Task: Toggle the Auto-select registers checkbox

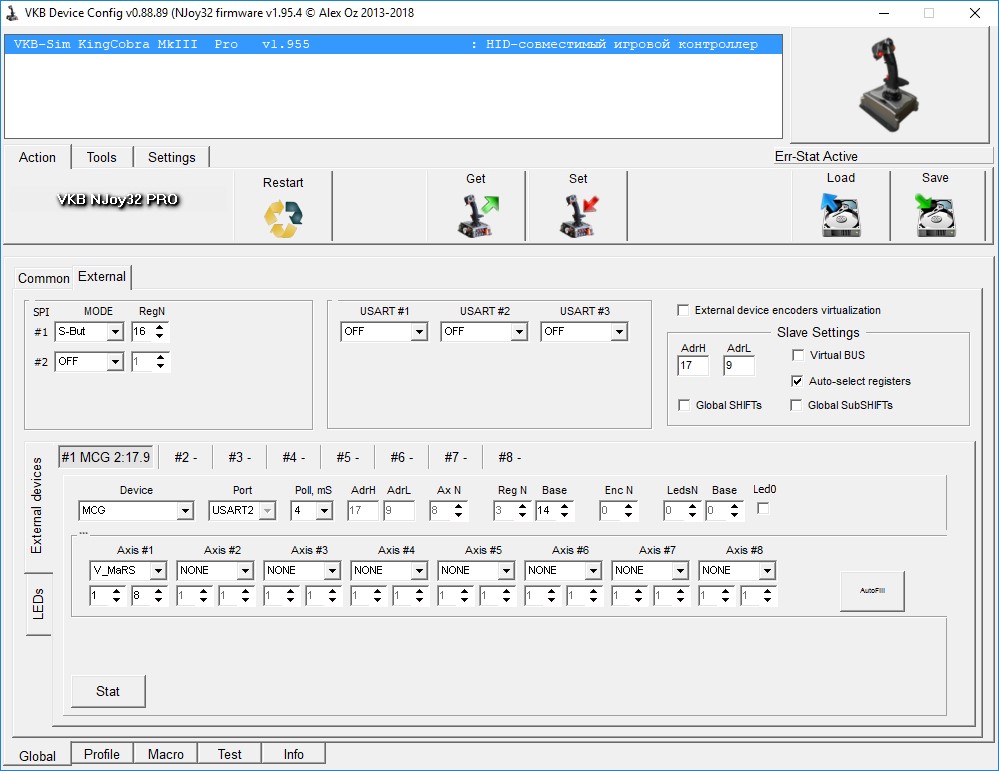Action: pyautogui.click(x=797, y=381)
